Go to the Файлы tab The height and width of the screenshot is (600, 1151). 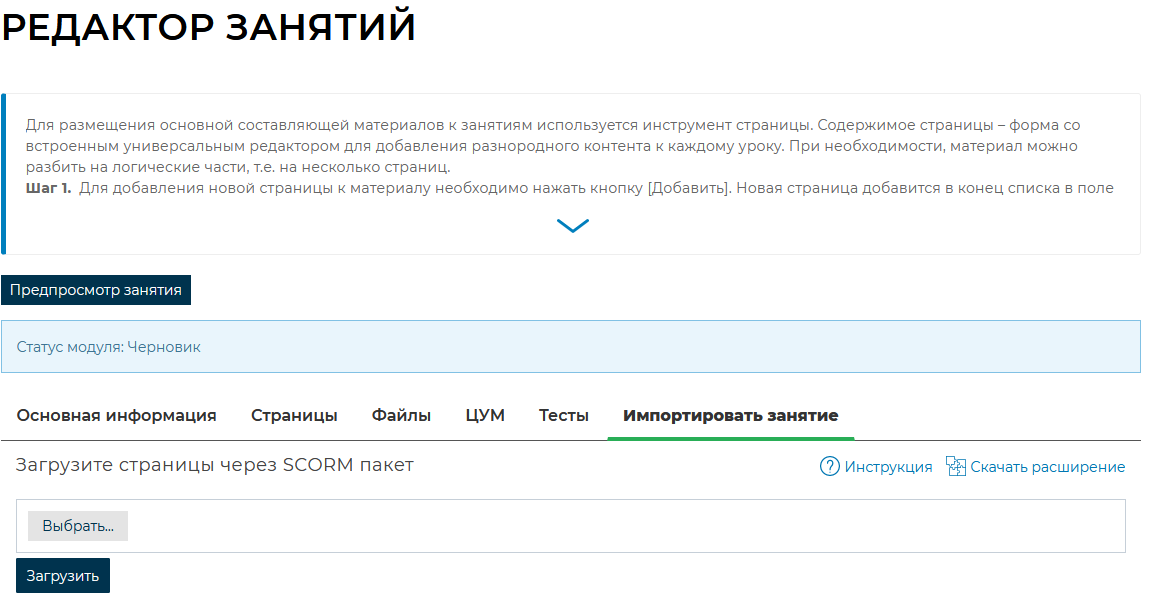401,415
